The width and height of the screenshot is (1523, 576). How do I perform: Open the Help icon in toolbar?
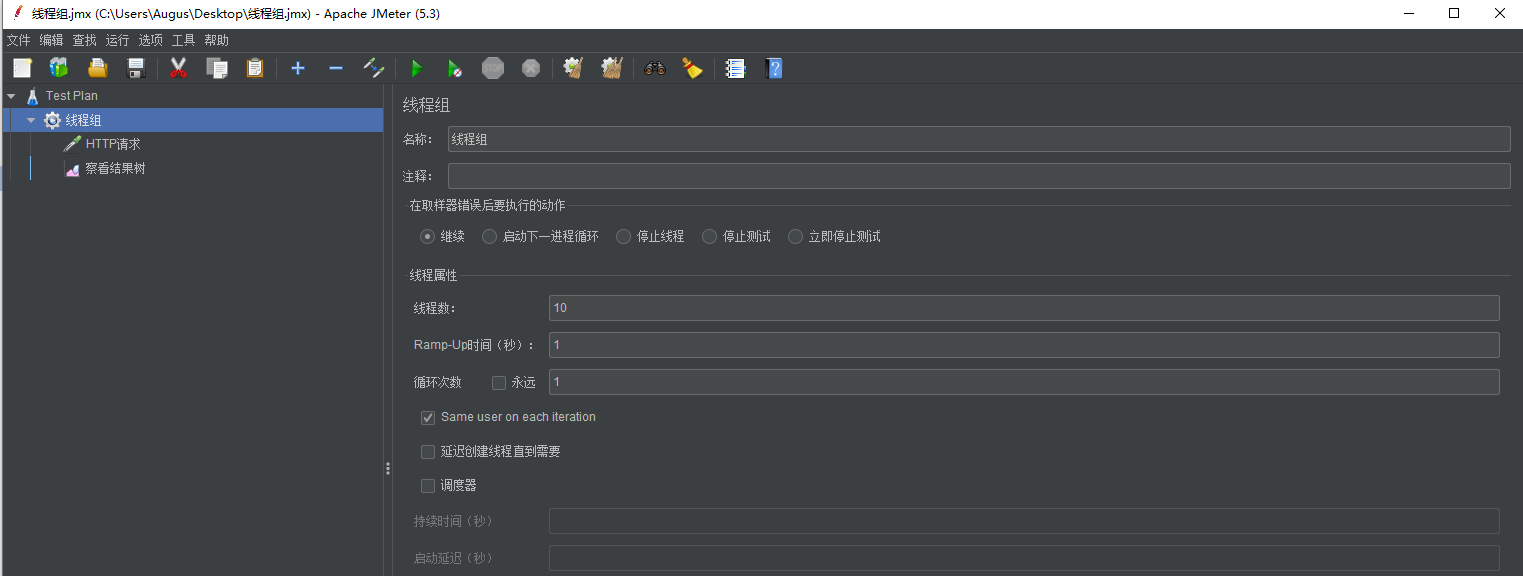pos(773,68)
